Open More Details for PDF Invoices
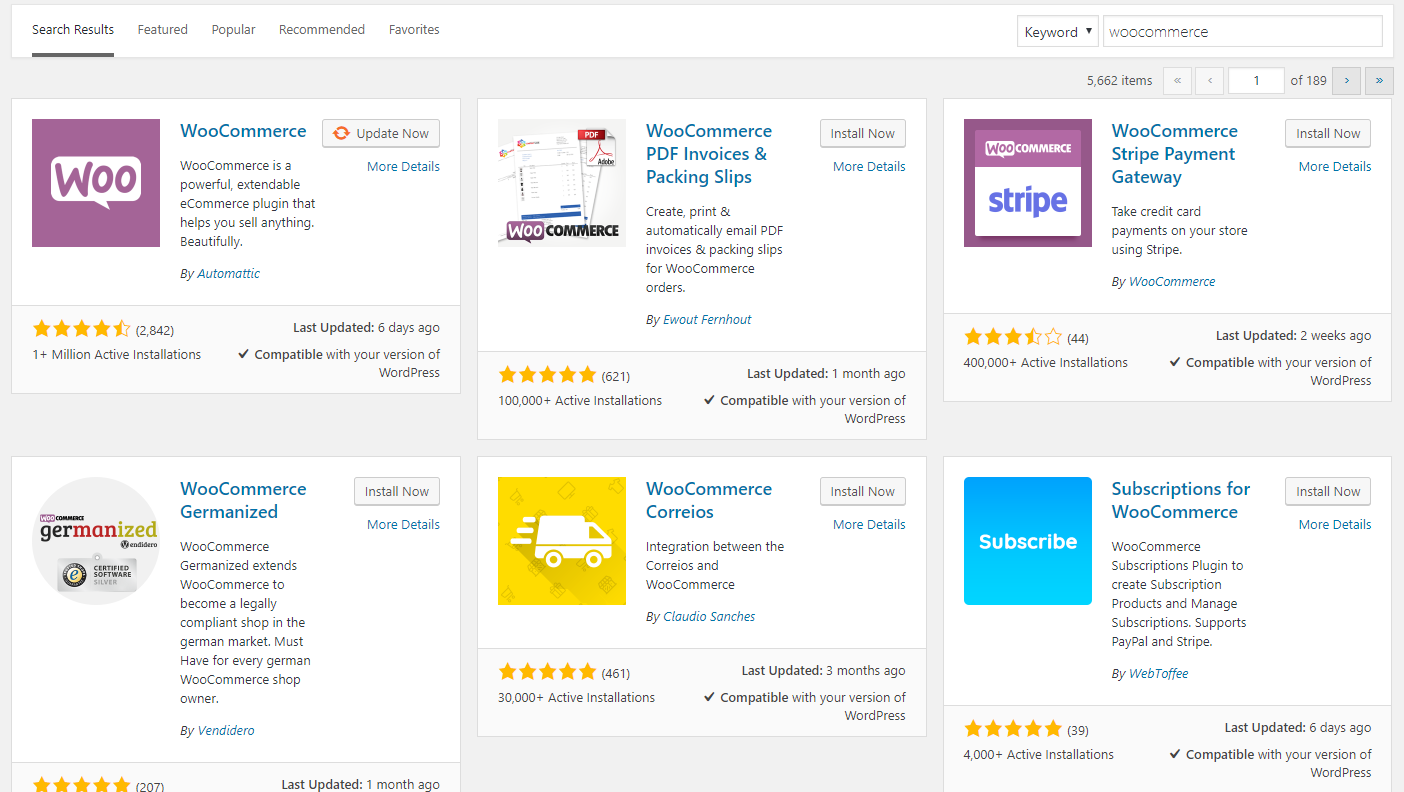 [868, 166]
